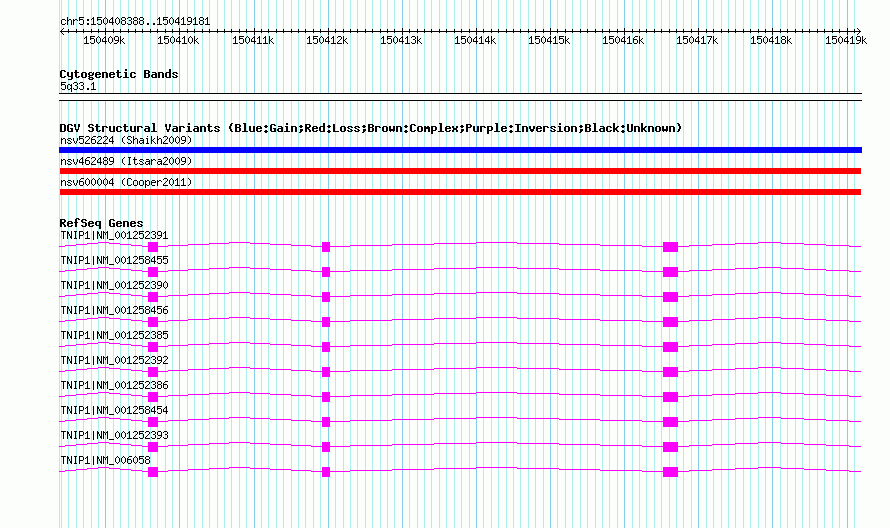Screen dimensions: 890x528
Task: Select the Cytogenetic Bands track title
Action: (119, 74)
